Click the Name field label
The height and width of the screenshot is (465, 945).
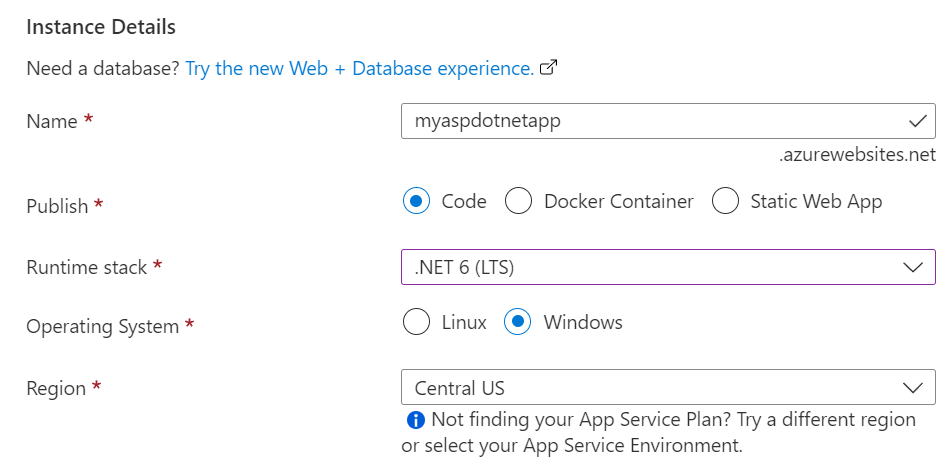click(x=52, y=122)
